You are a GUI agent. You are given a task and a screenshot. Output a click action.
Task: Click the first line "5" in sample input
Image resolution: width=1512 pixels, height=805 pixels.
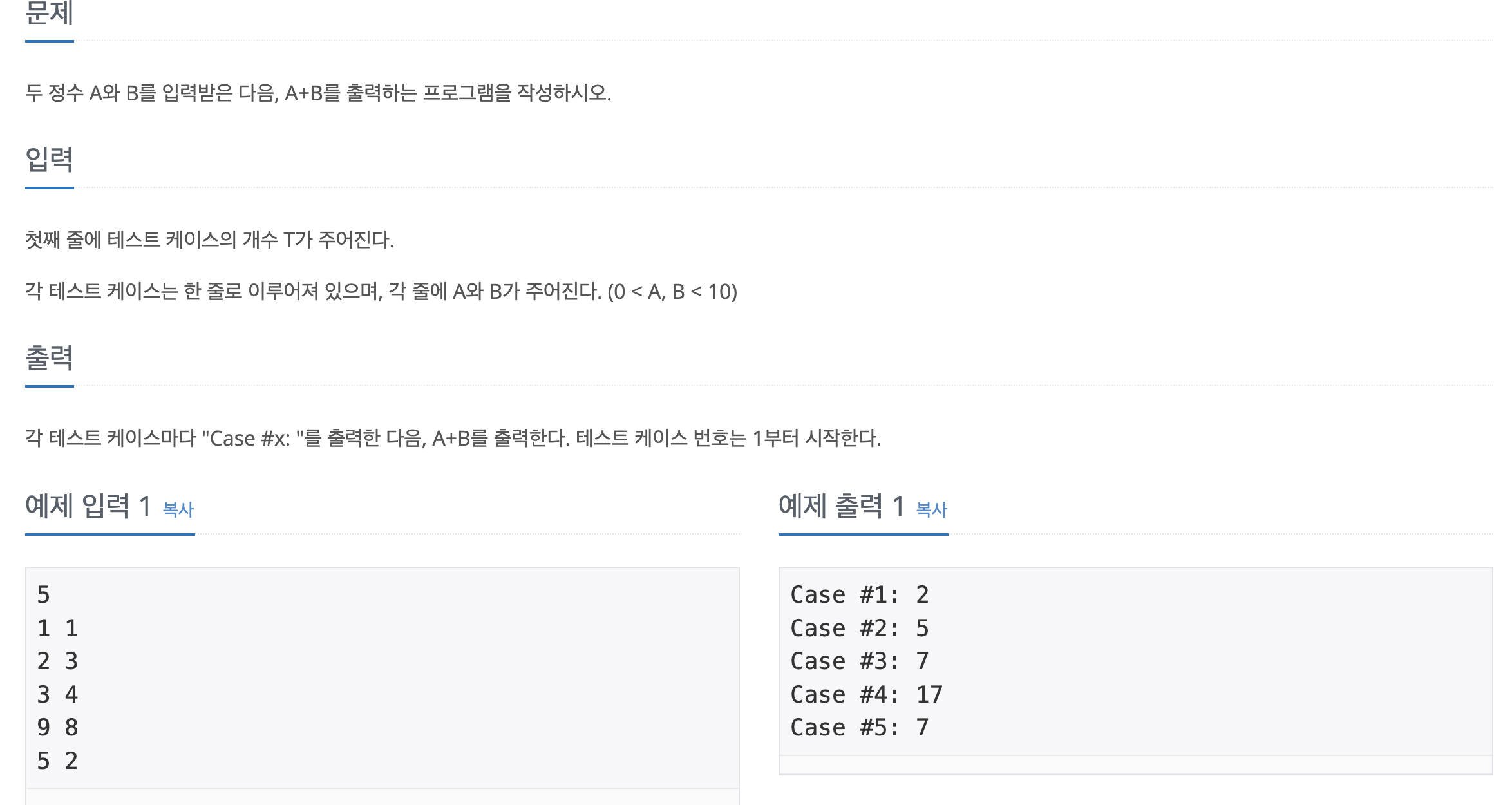43,594
